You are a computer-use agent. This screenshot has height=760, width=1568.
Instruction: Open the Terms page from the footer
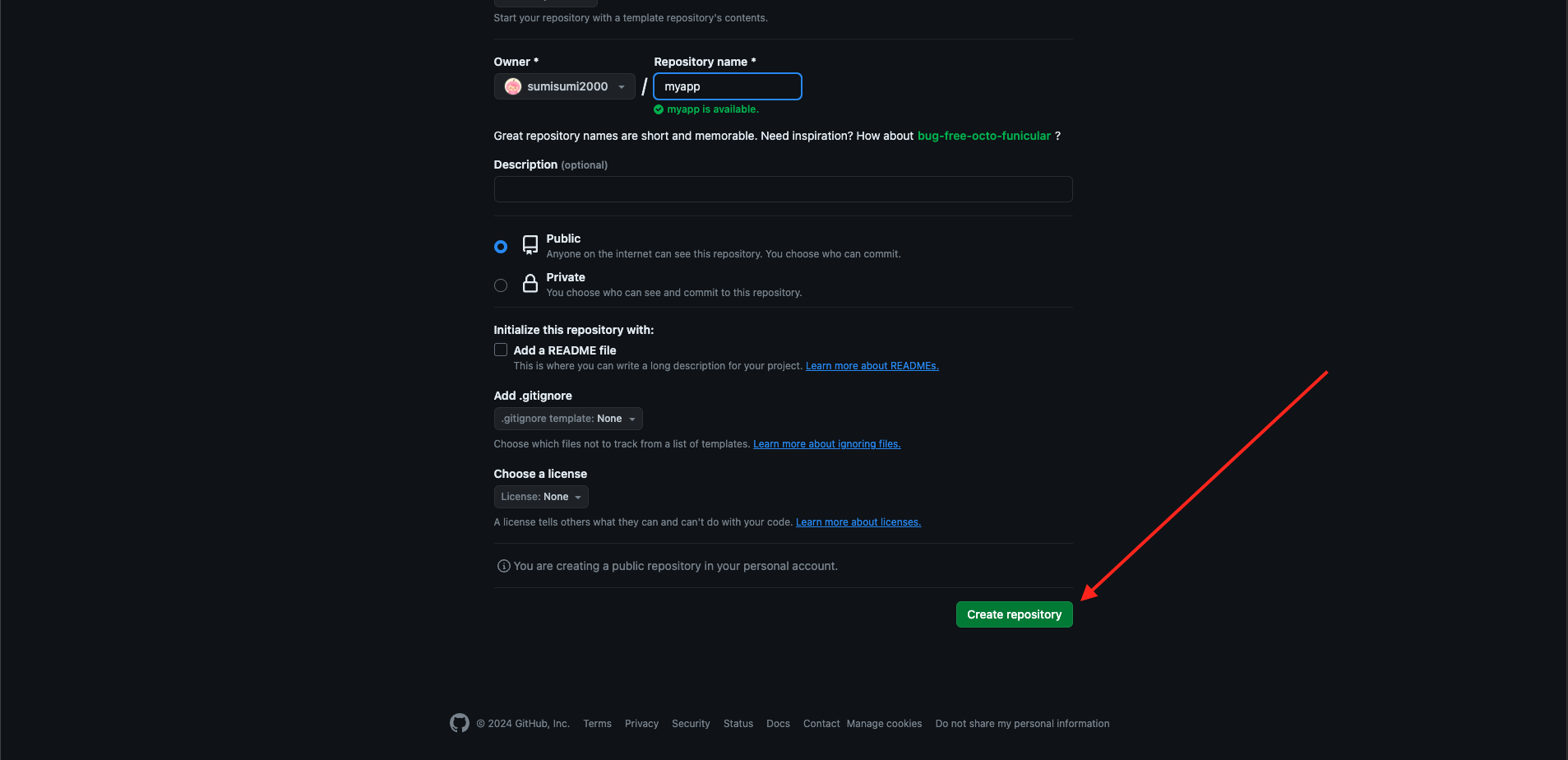(597, 723)
